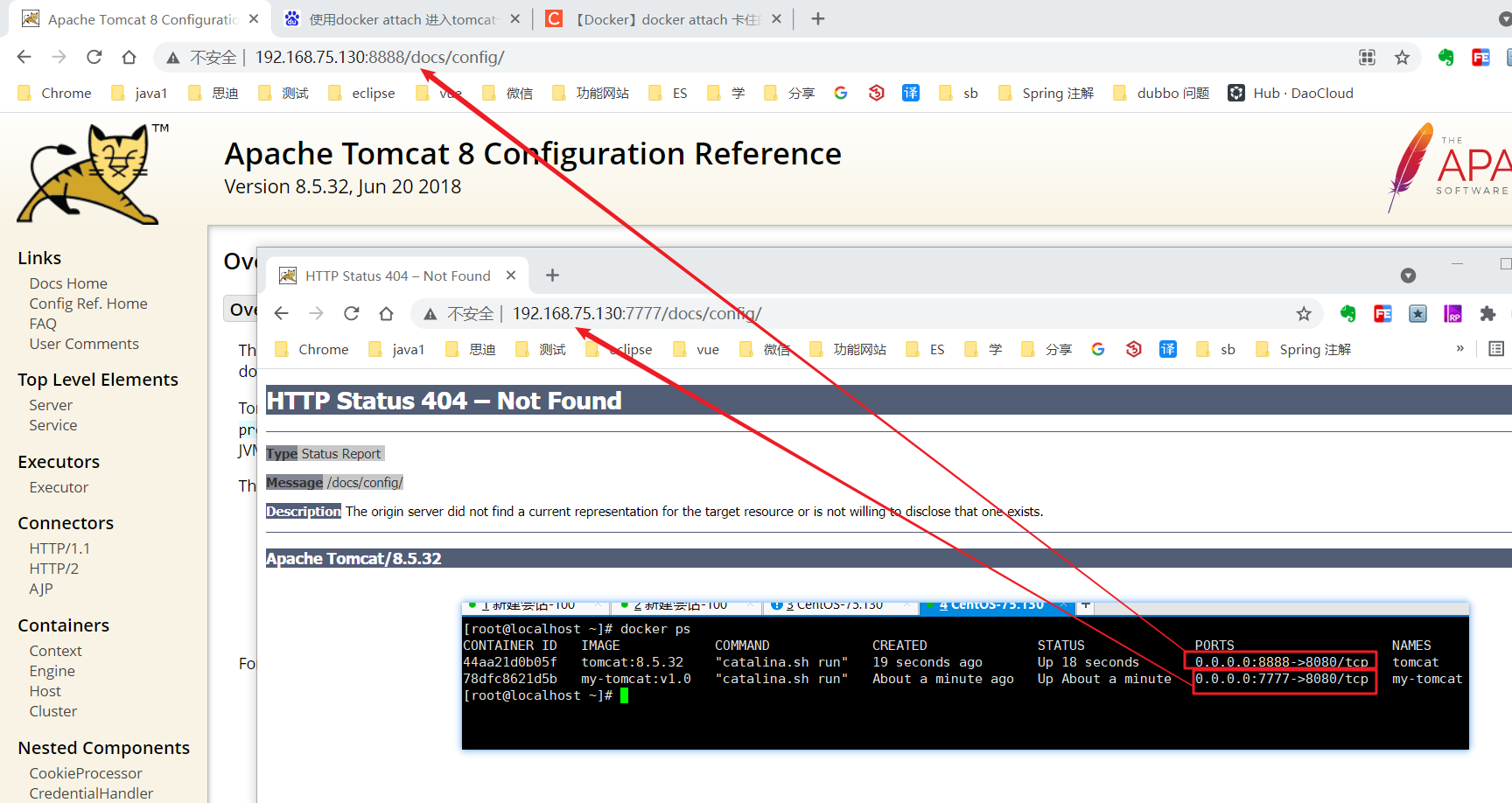Open the FAQ link in the sidebar
This screenshot has width=1512, height=803.
[x=43, y=324]
